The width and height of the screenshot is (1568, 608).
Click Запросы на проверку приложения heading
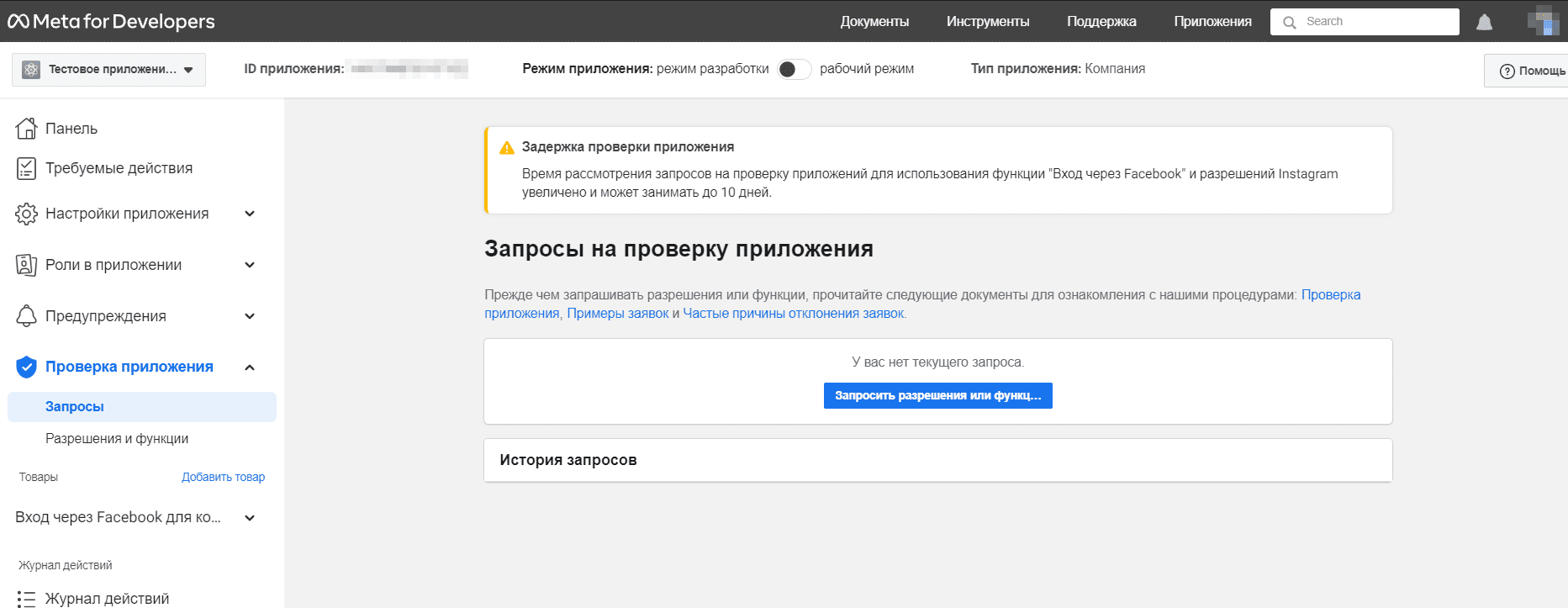pos(679,249)
